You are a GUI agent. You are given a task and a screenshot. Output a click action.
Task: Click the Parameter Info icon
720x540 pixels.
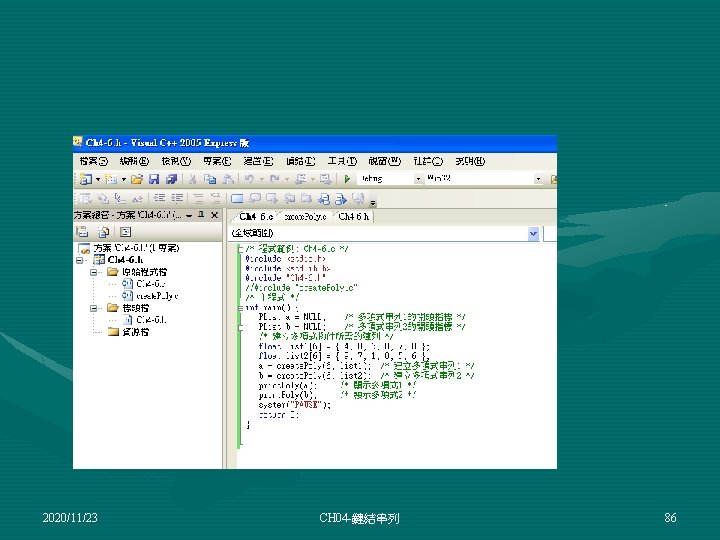coord(103,198)
